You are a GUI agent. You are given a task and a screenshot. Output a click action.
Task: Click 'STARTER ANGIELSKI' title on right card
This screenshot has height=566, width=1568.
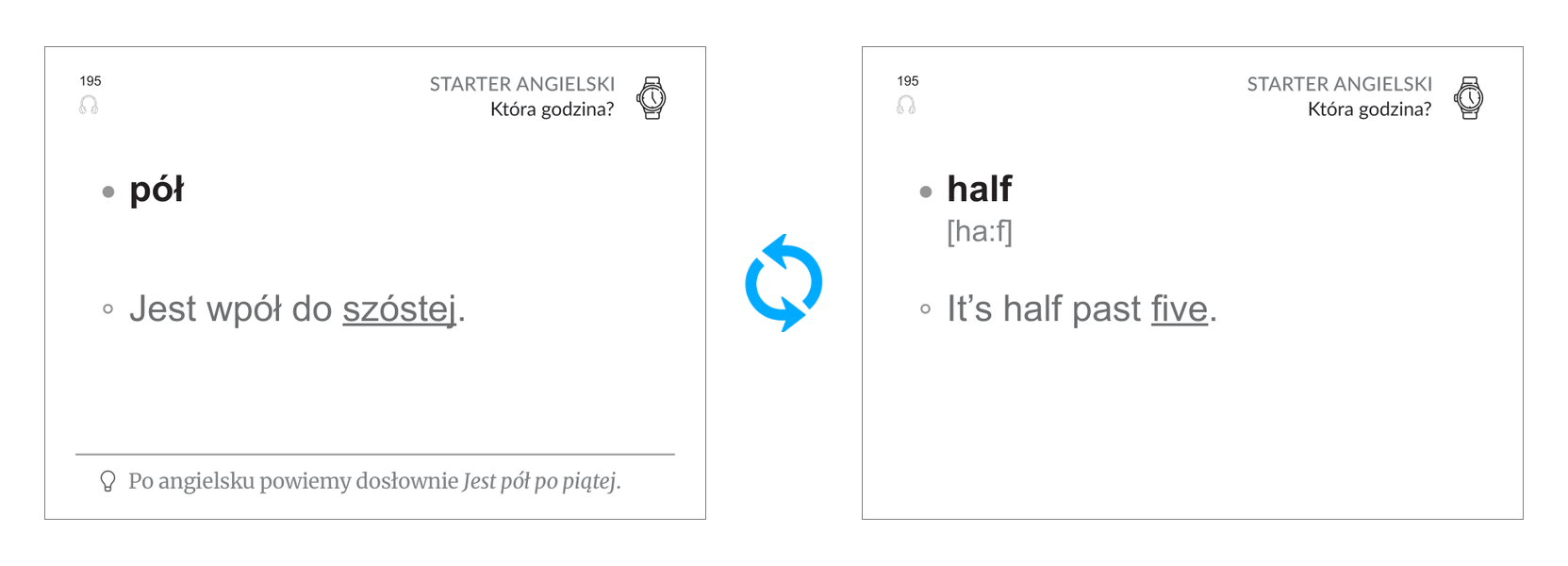(x=1340, y=84)
